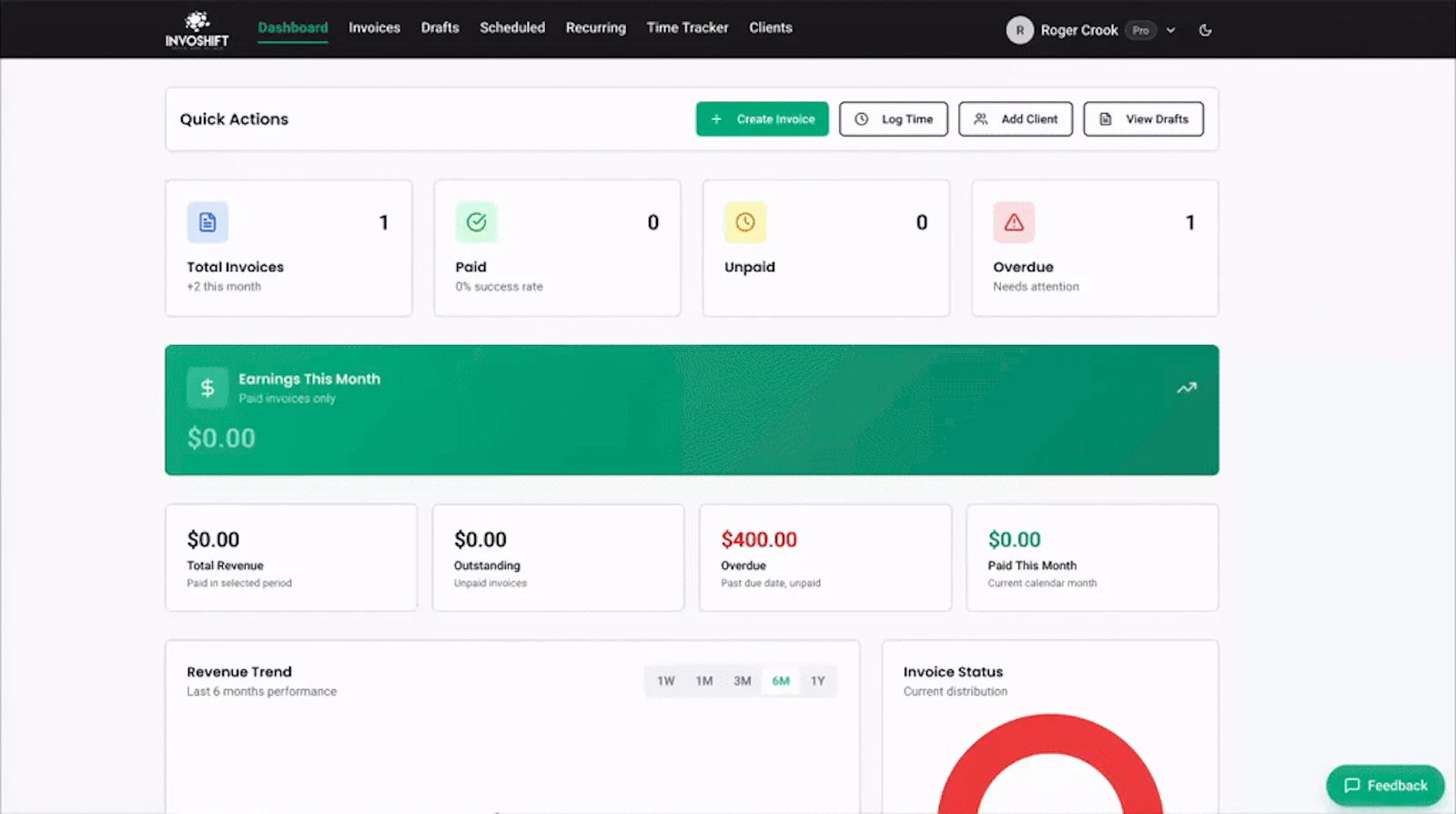Click the Unpaid clock icon
Screen dimensions: 1456x814
(x=745, y=222)
